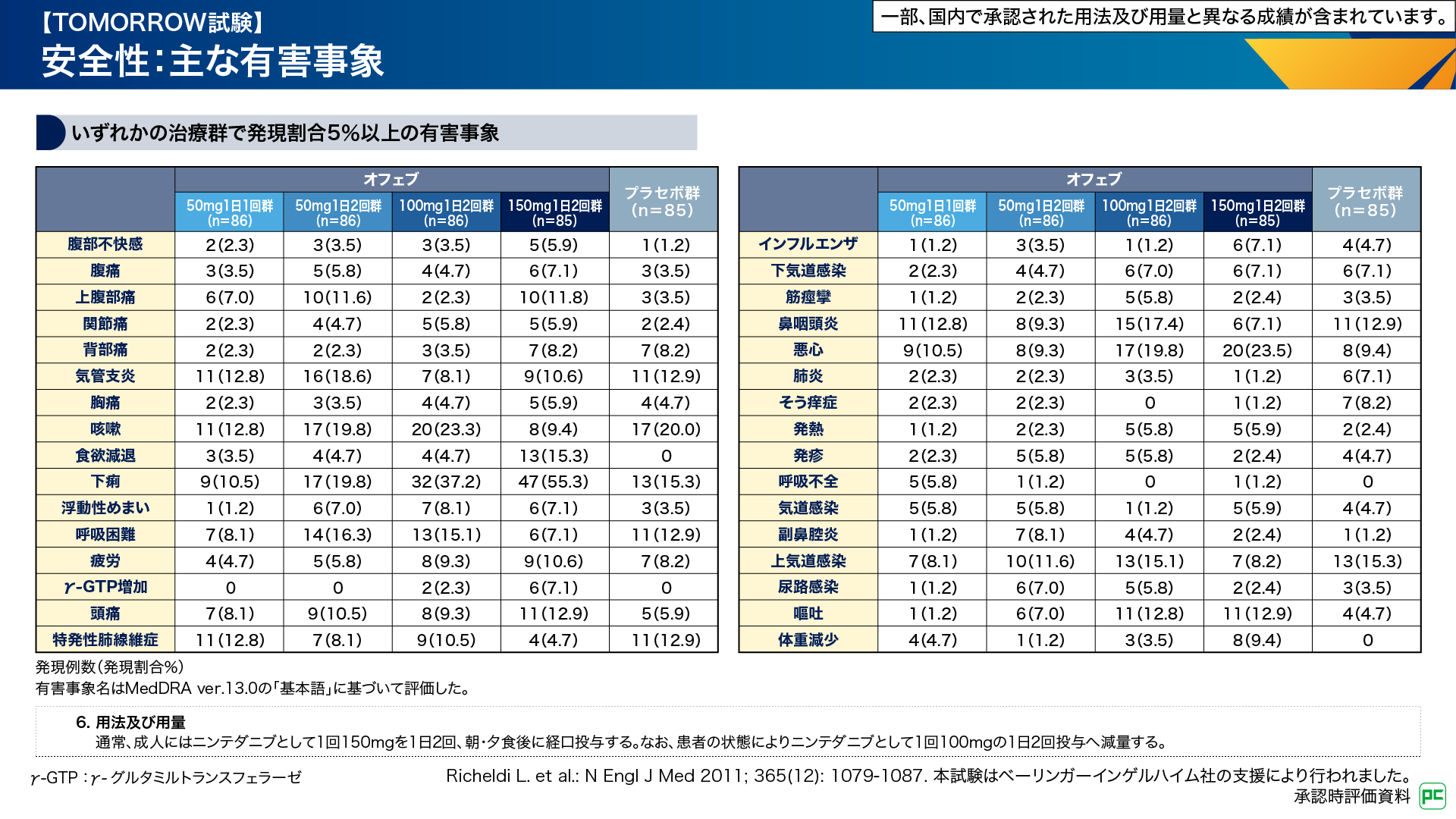Click the 承認時評価資料 text at bottom right
The height and width of the screenshot is (819, 1456).
click(1351, 796)
